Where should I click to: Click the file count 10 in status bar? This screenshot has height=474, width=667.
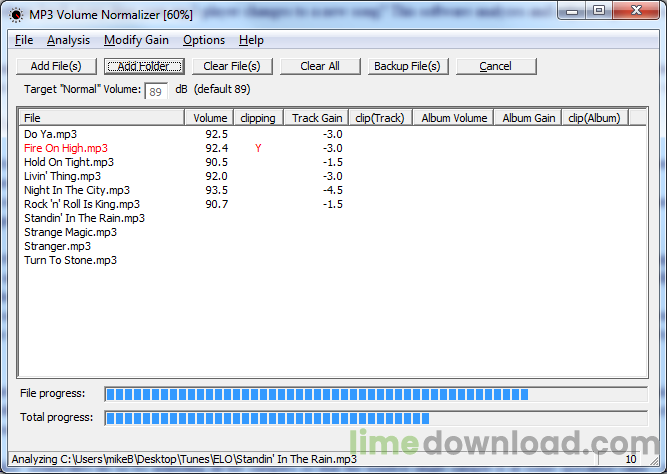(x=630, y=460)
